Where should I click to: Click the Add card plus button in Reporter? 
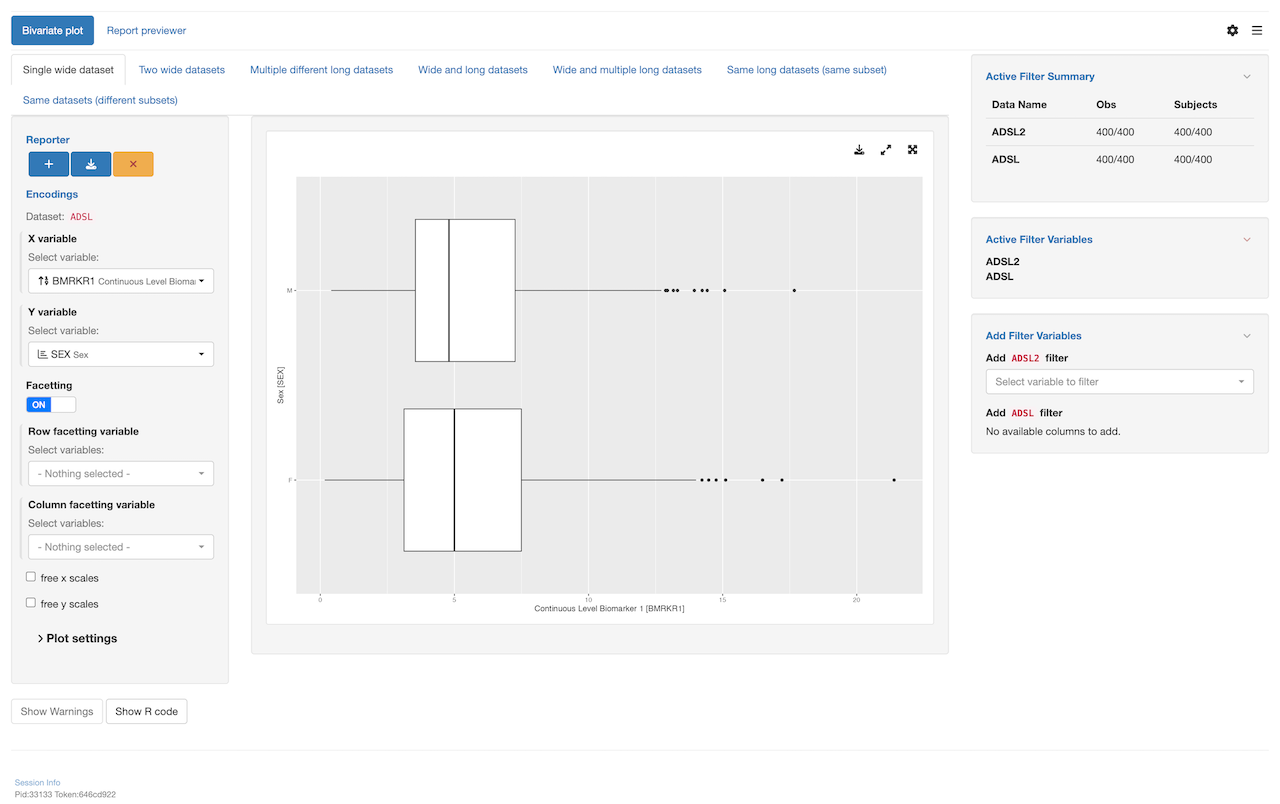point(48,164)
